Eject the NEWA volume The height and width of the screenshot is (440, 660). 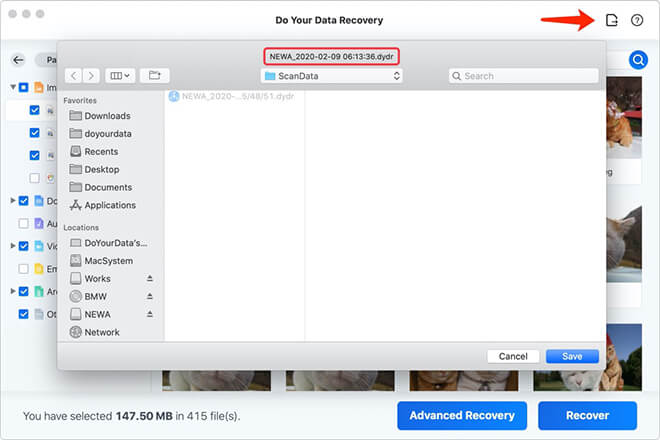coord(150,314)
